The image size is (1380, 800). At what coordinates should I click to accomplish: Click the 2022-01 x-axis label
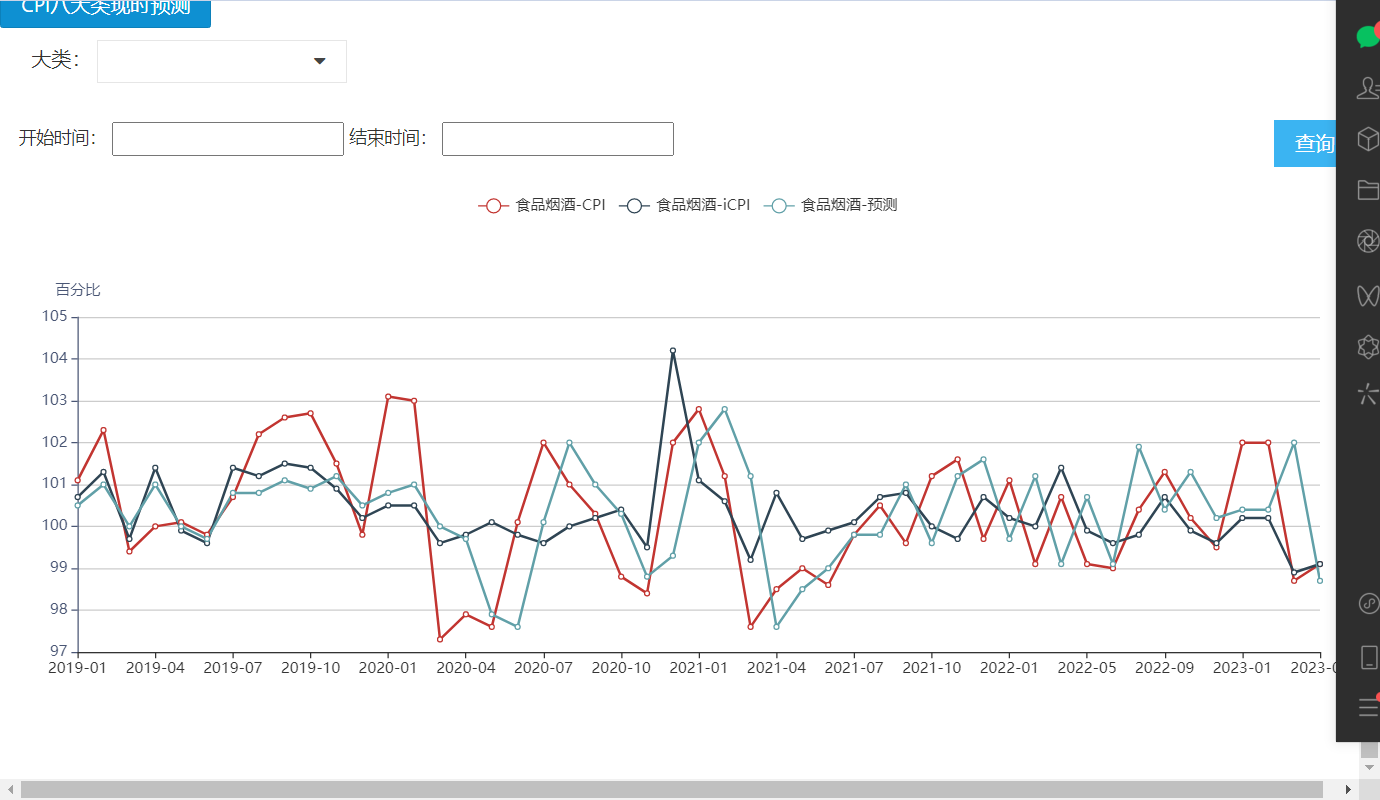1010,667
